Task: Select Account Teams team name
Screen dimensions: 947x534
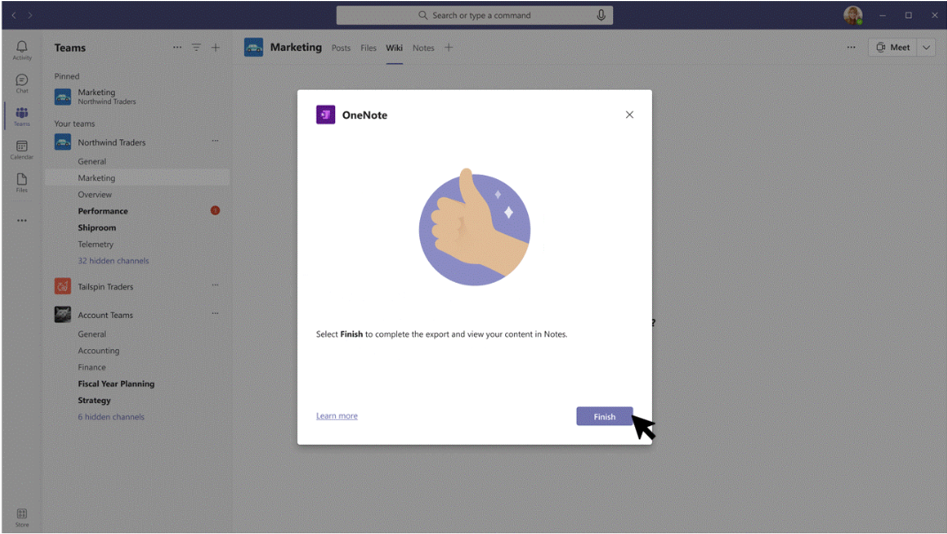Action: (x=105, y=315)
